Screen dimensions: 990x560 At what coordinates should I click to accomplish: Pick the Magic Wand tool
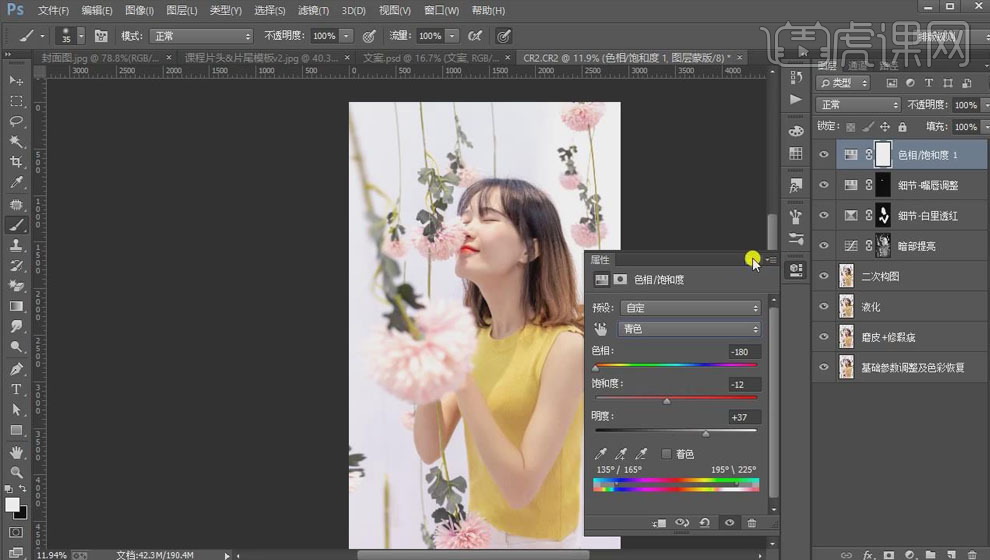16,141
